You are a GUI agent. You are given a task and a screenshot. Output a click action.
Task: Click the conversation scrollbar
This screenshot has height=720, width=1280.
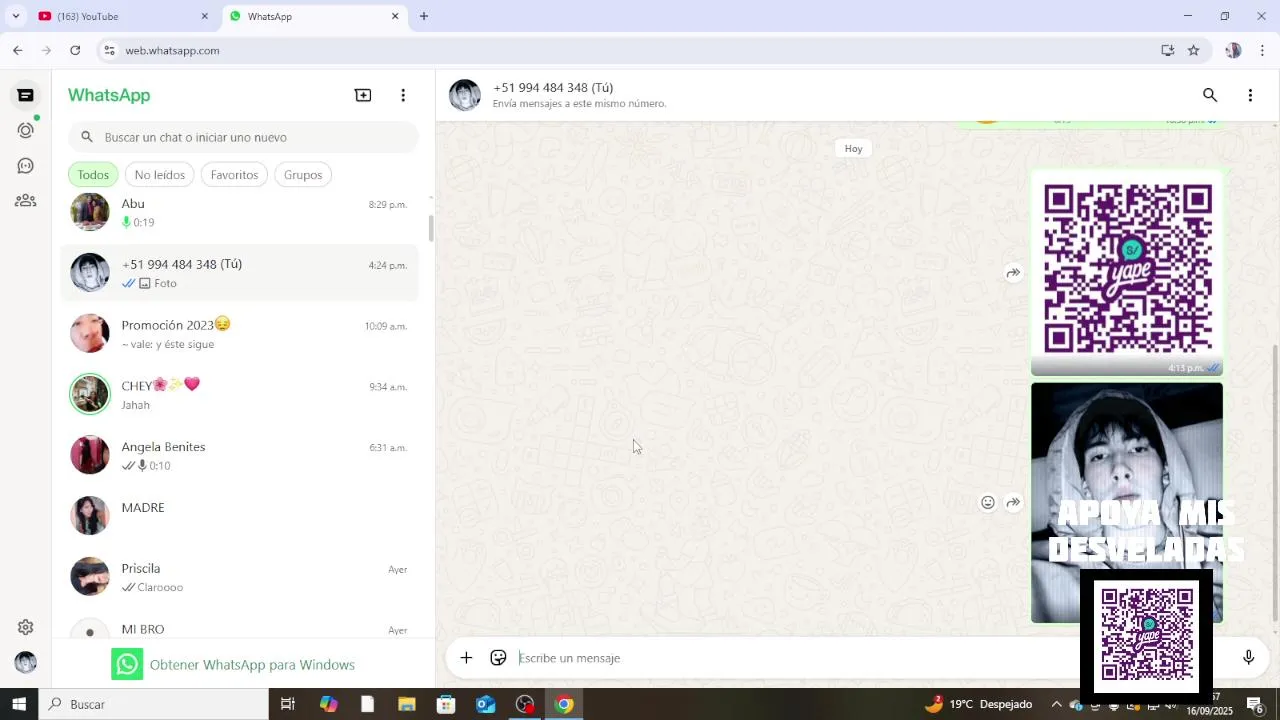[x=1275, y=483]
